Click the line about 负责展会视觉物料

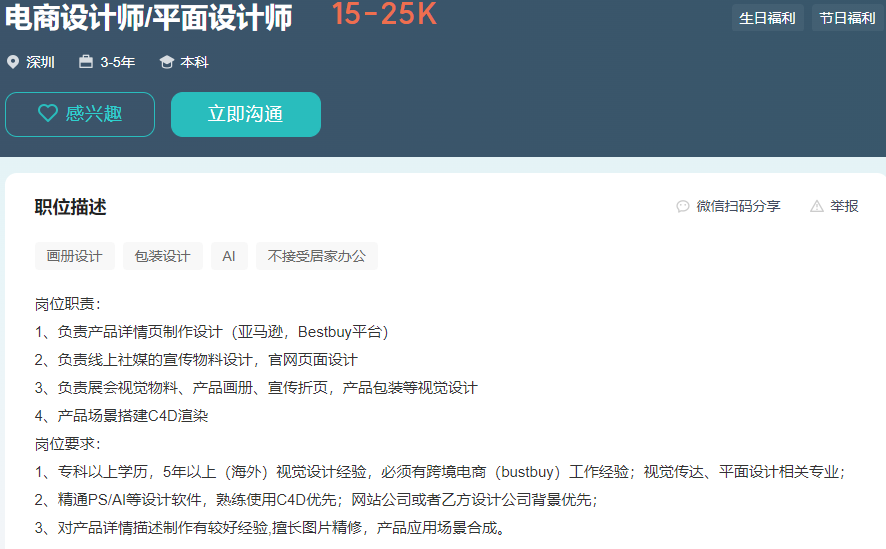coord(256,388)
